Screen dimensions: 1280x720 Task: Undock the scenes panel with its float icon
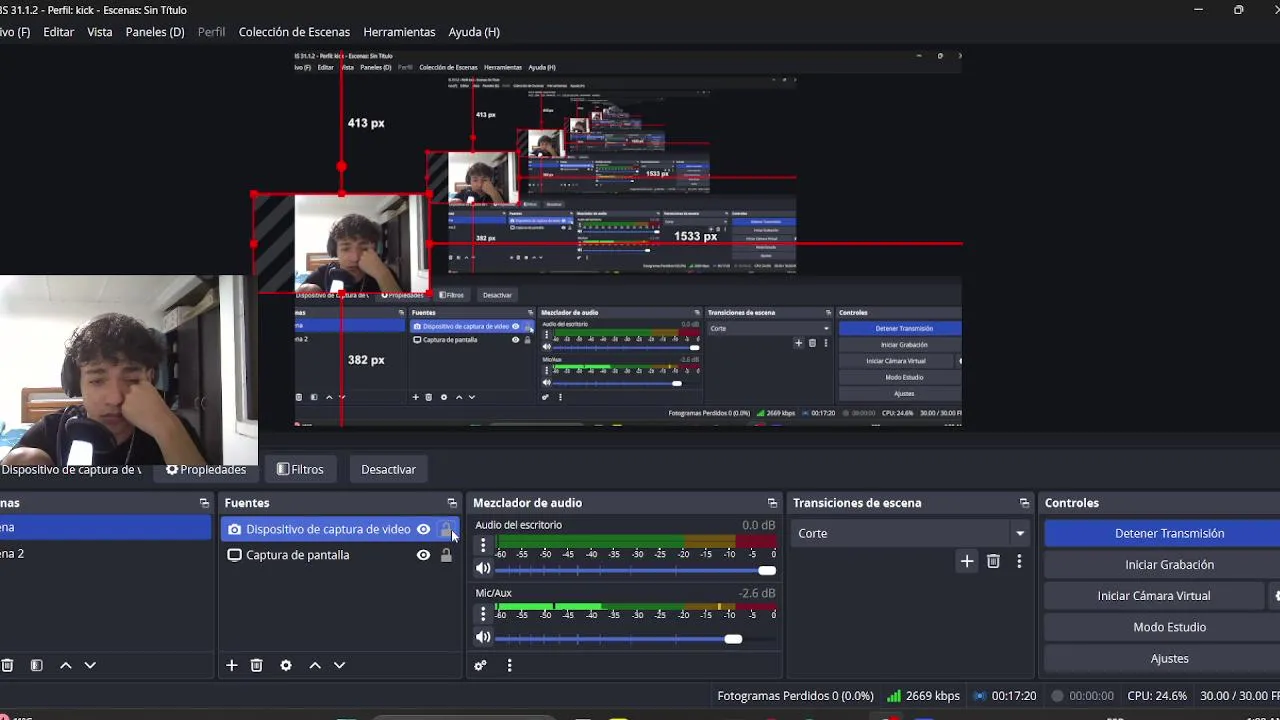[204, 503]
